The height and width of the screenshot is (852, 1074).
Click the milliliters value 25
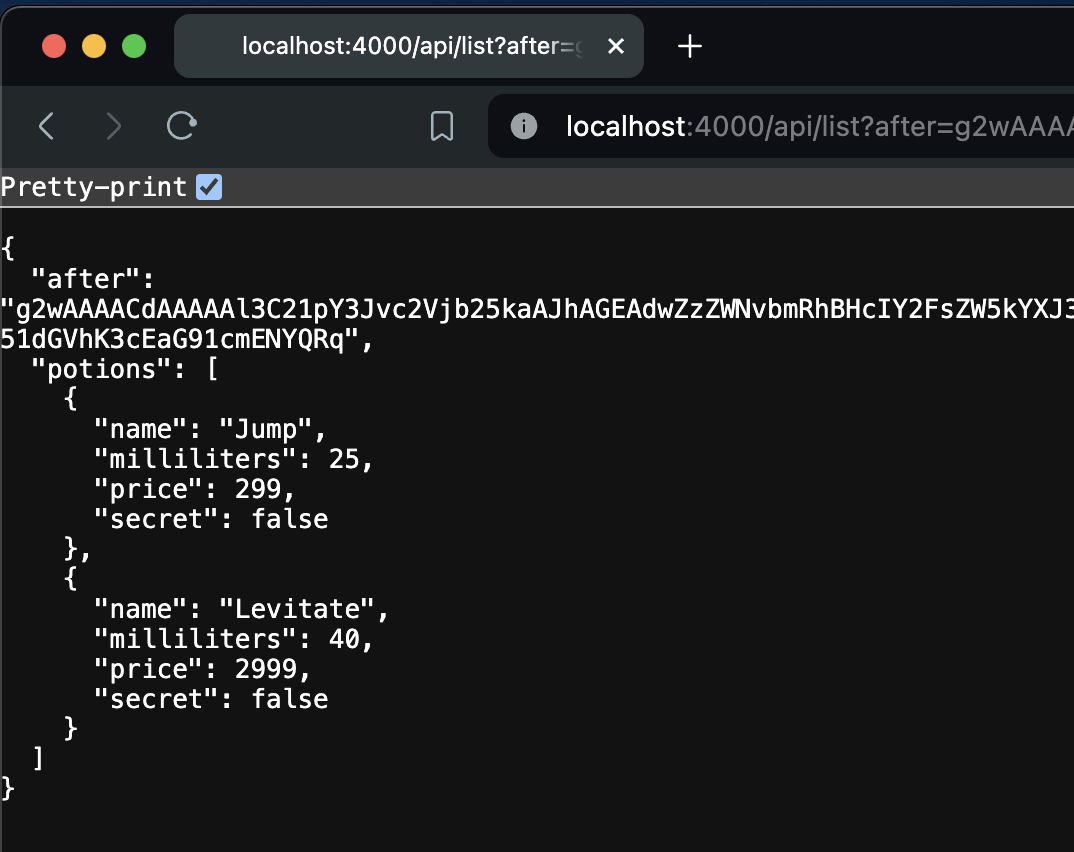click(x=344, y=459)
